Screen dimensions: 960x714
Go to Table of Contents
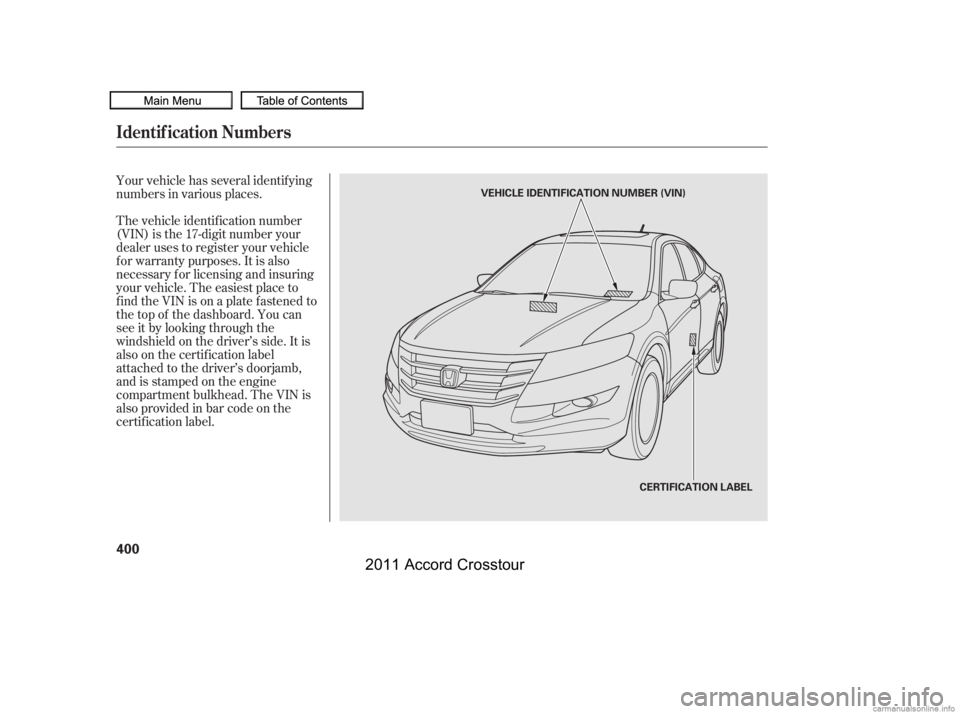(x=302, y=100)
